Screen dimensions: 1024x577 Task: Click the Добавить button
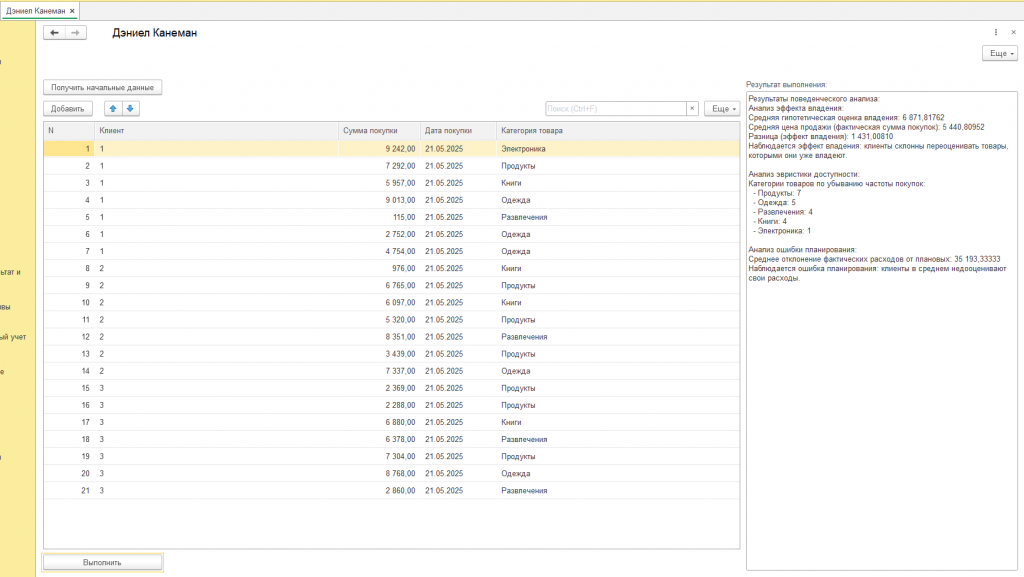point(68,108)
